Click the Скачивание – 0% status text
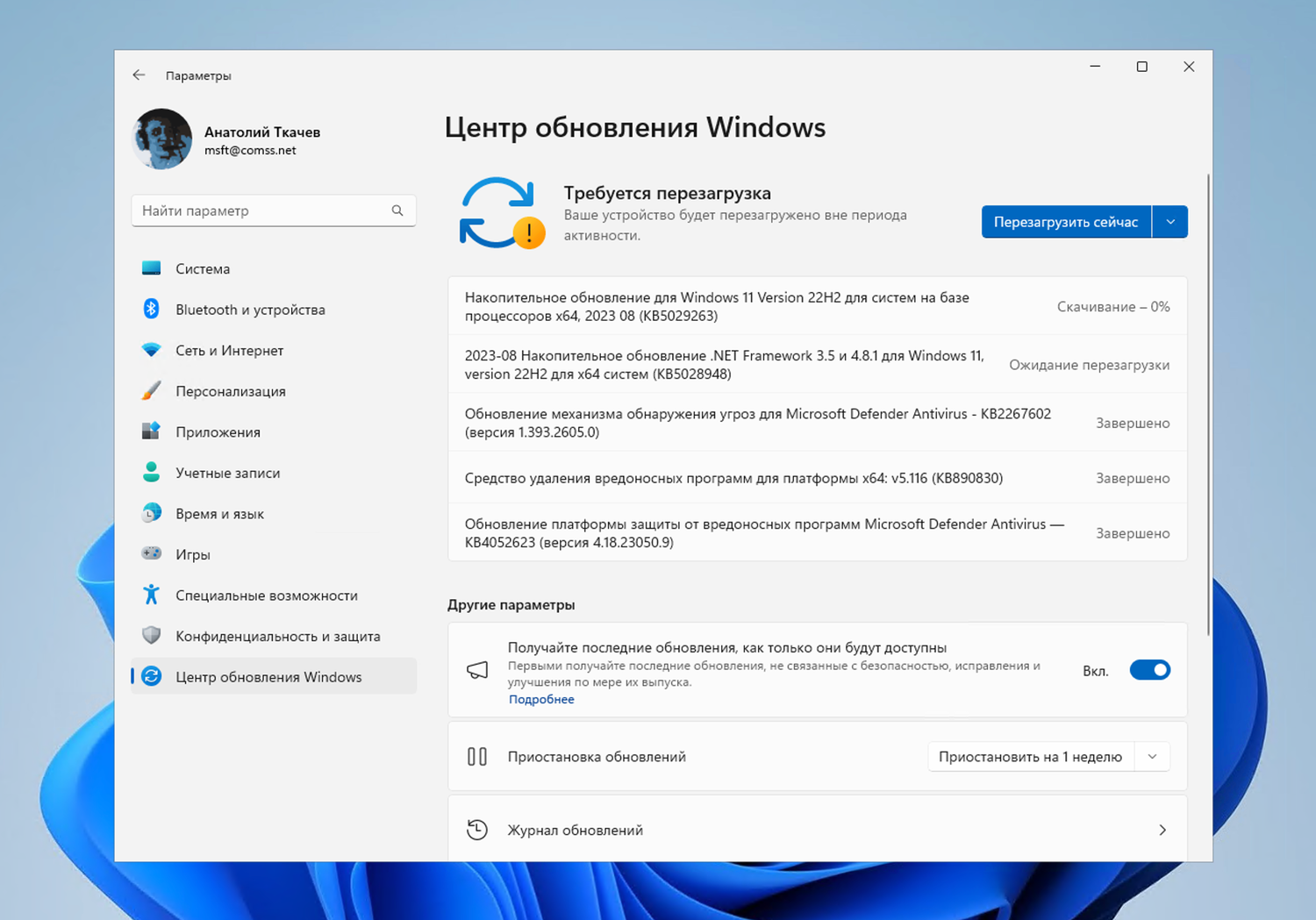Screen dimensions: 1316x920 point(1113,307)
